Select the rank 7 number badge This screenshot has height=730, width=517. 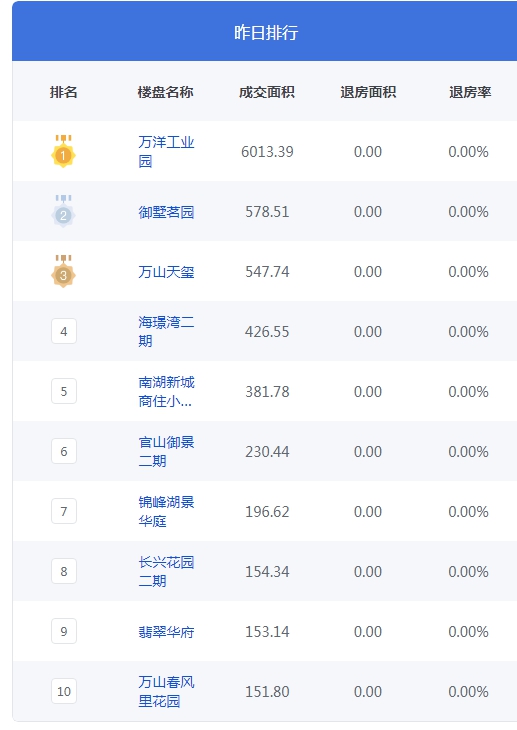click(x=64, y=511)
